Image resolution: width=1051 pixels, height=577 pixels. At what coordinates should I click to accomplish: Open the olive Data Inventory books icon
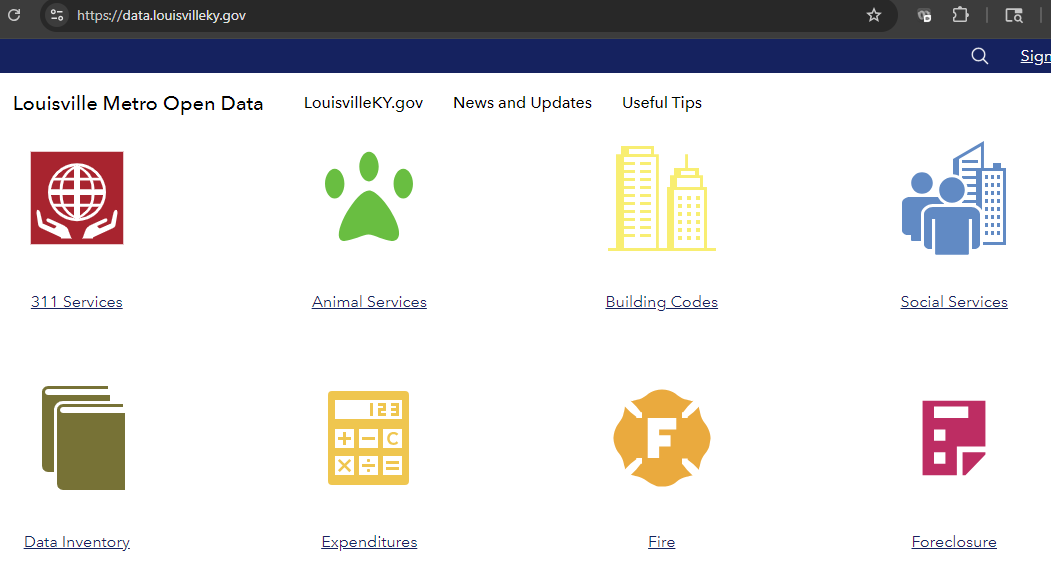click(x=83, y=438)
